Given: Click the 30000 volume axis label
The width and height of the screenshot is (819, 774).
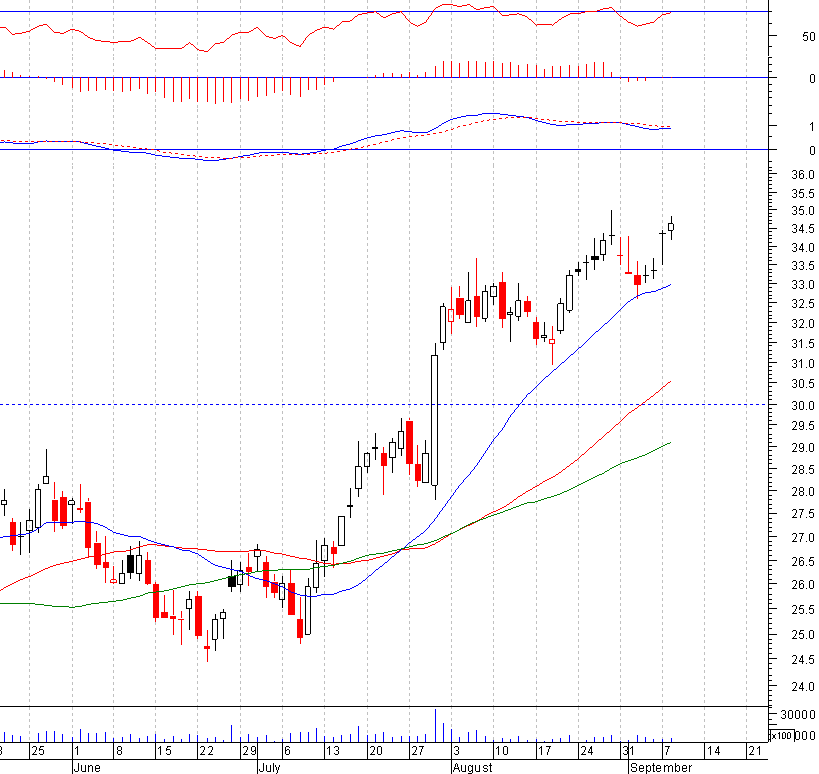Looking at the screenshot, I should pyautogui.click(x=798, y=714).
